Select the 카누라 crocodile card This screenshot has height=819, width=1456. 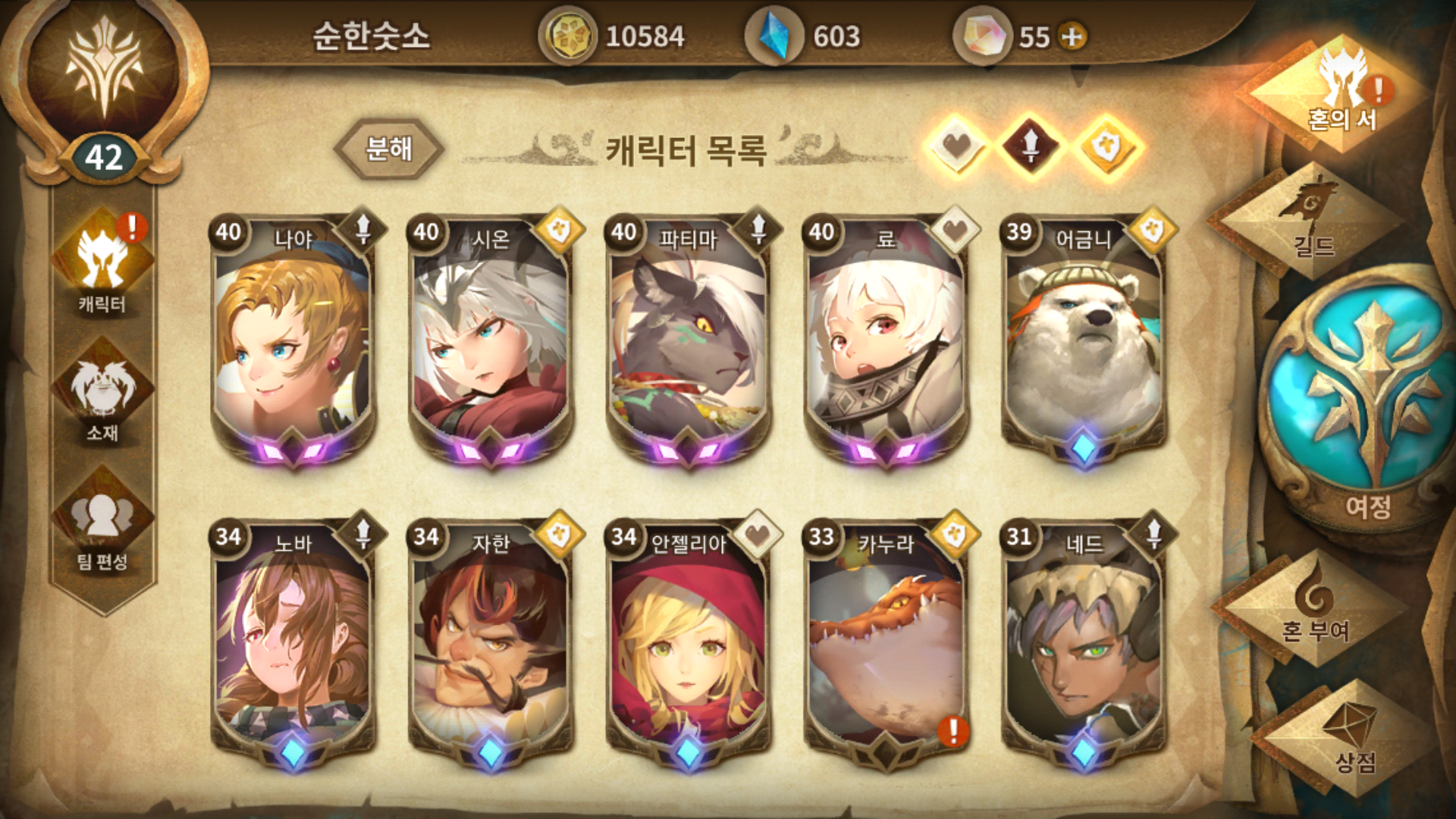pos(886,645)
